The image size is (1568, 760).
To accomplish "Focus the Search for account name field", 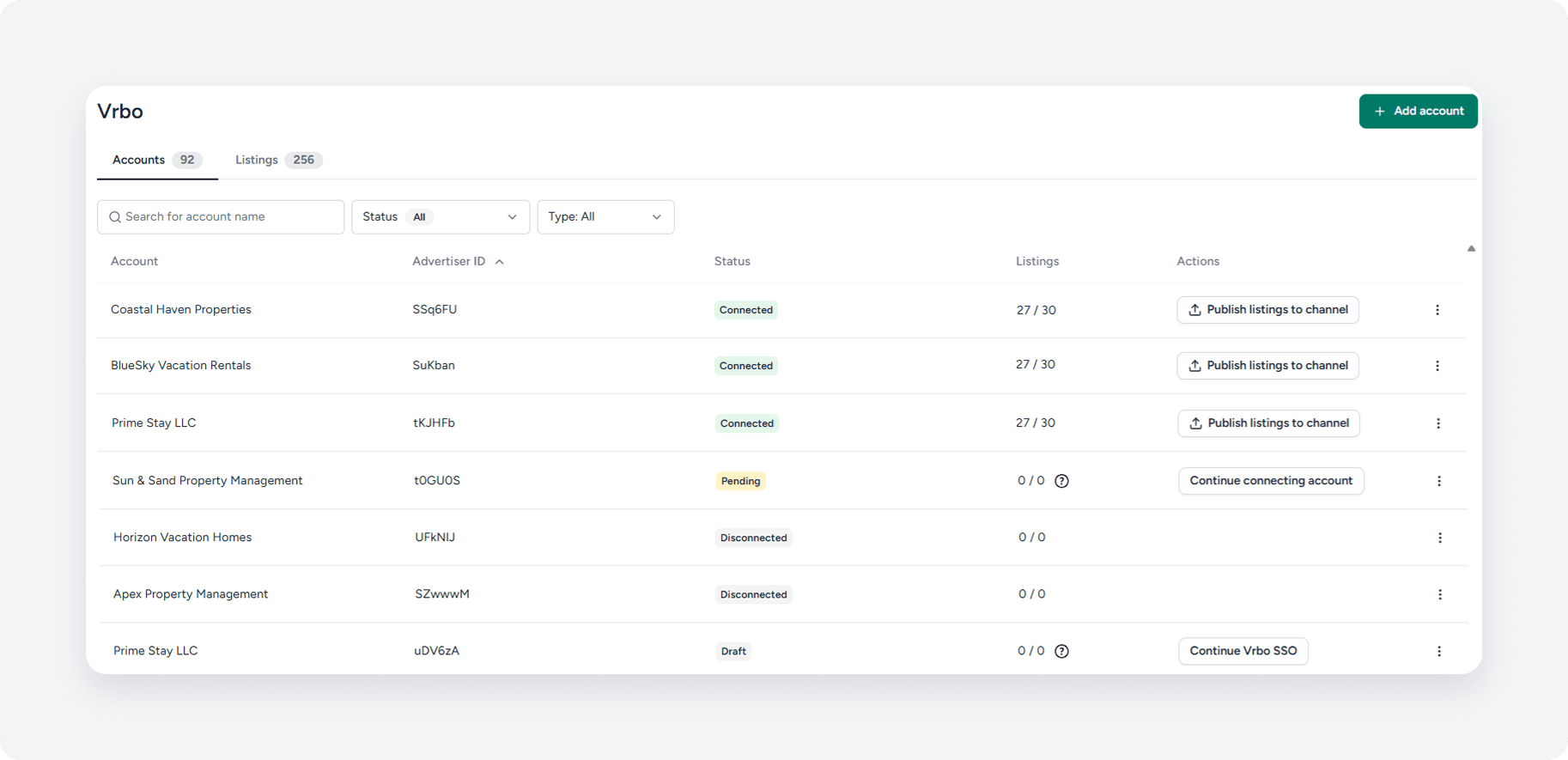I will click(221, 217).
